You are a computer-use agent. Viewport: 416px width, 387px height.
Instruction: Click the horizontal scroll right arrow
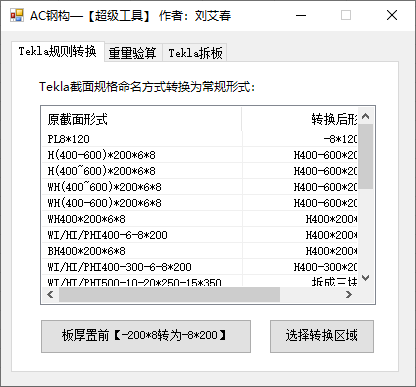pos(349,295)
